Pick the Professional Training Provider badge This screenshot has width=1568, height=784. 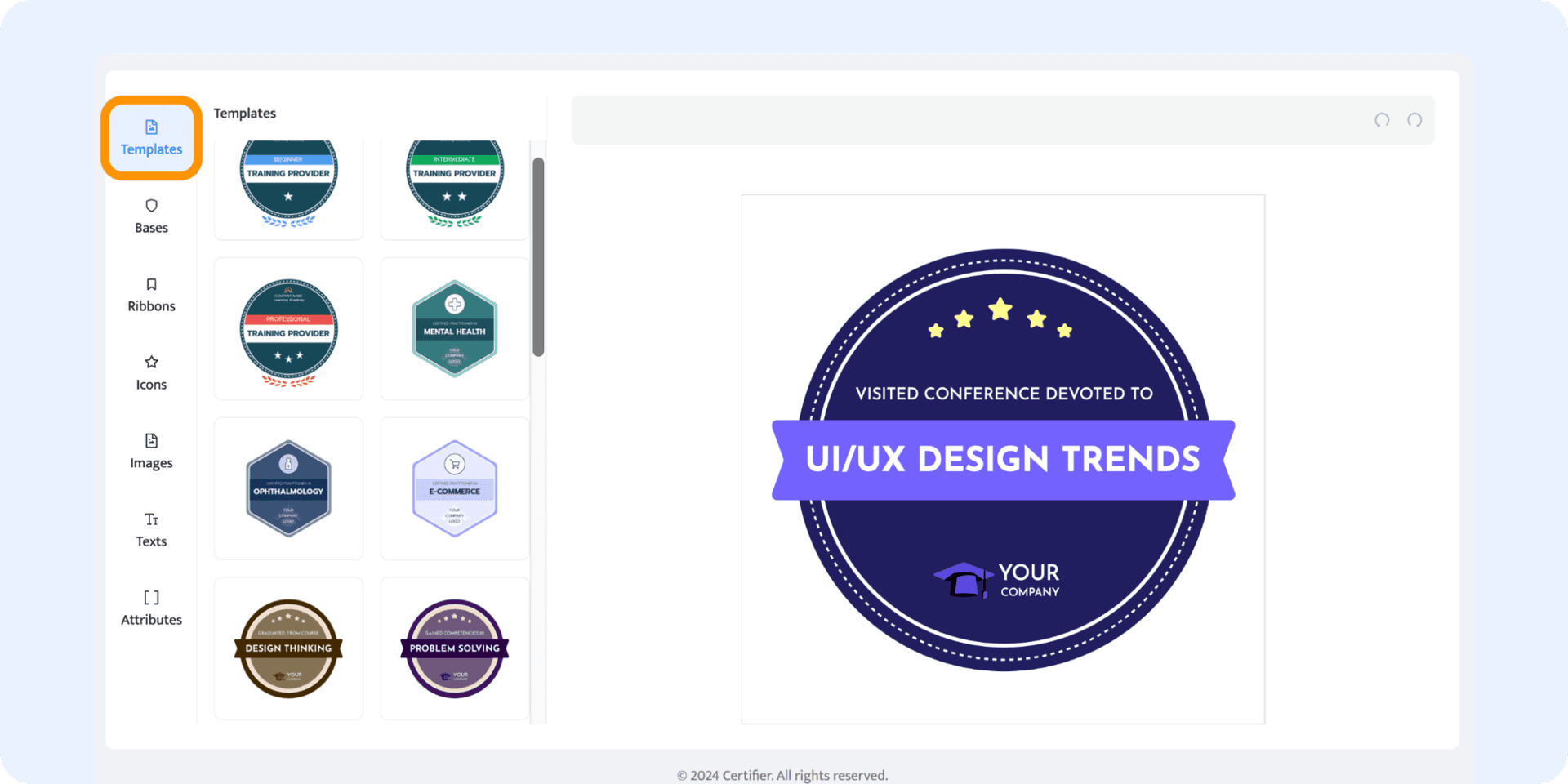click(x=288, y=329)
